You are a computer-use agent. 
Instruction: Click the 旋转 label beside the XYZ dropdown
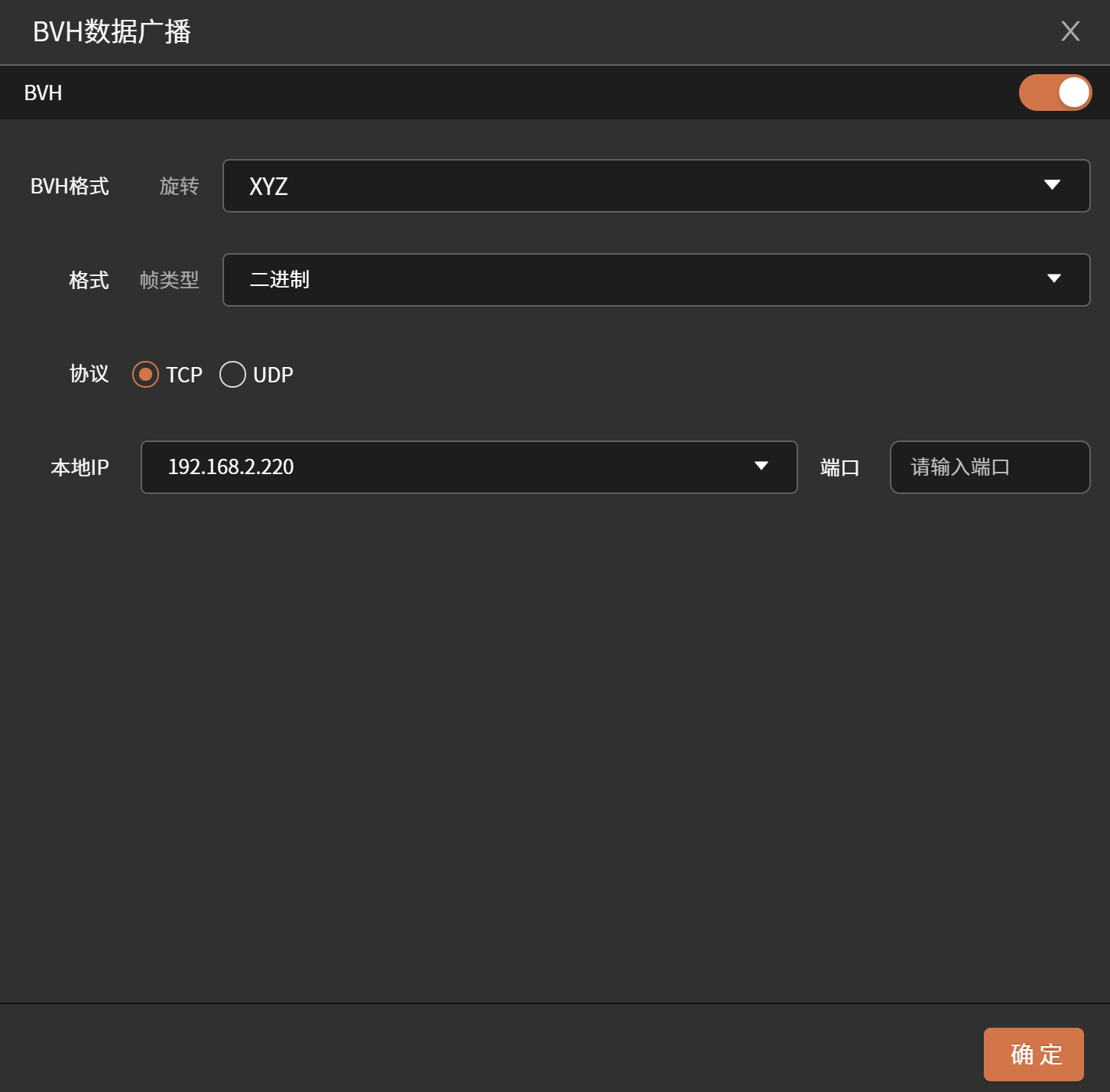(179, 187)
